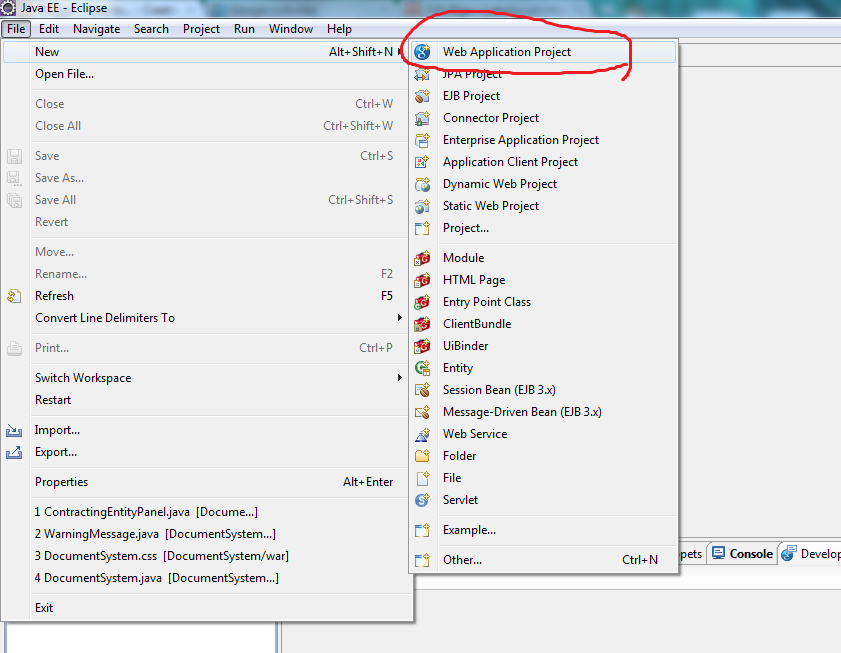
Task: Click the Dynamic Web Project icon
Action: [x=422, y=184]
